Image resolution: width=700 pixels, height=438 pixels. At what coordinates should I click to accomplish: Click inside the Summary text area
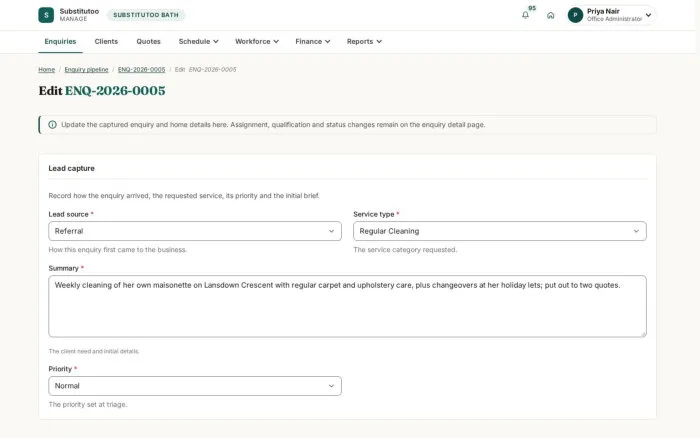[x=347, y=306]
